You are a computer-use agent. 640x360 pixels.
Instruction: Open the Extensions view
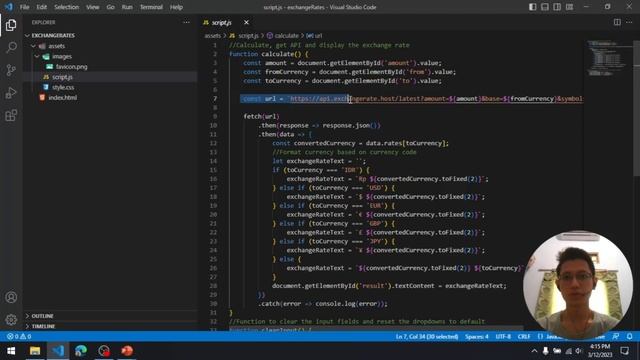click(11, 116)
